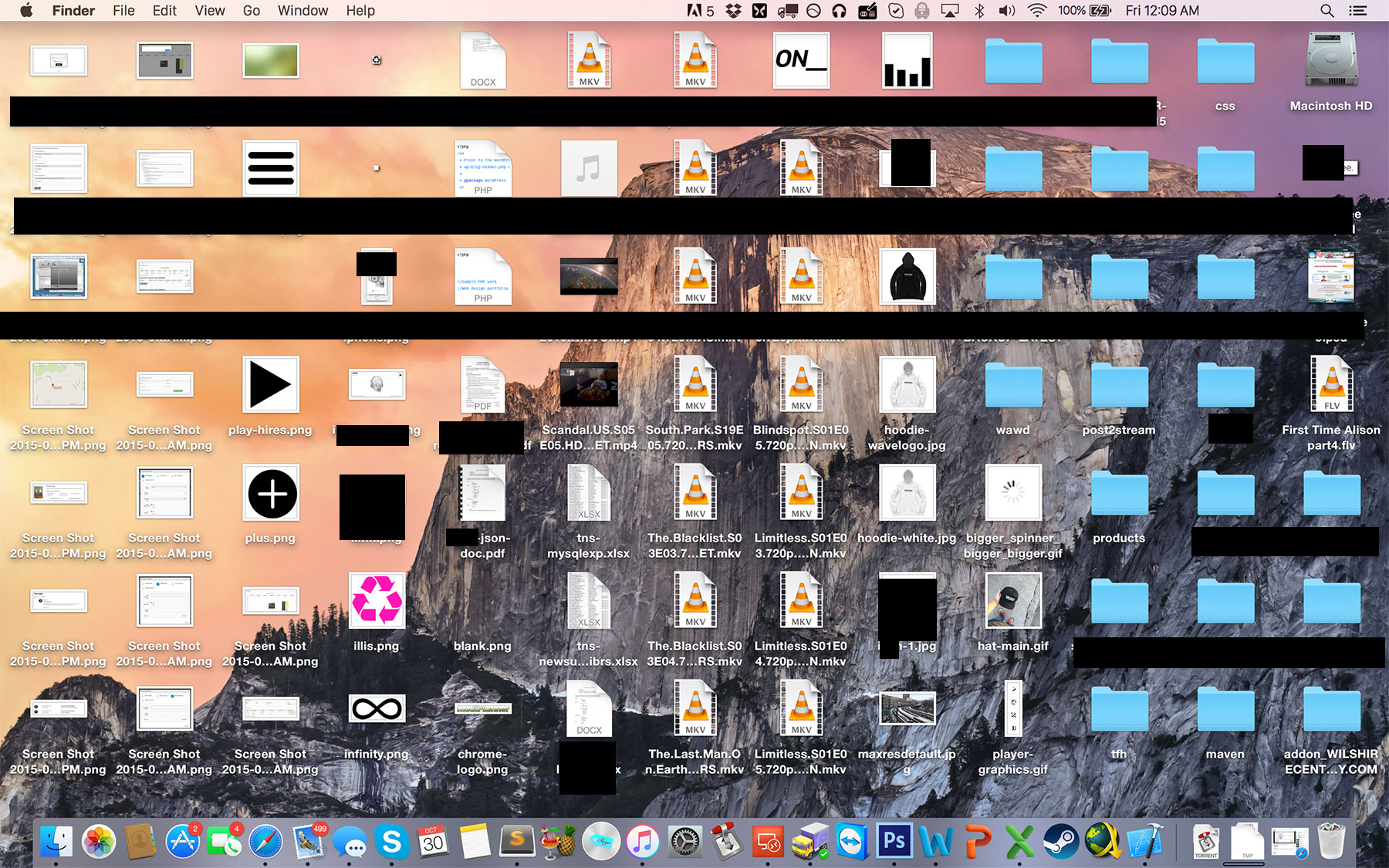Image resolution: width=1389 pixels, height=868 pixels.
Task: Launch Photos app in the dock
Action: click(x=99, y=841)
